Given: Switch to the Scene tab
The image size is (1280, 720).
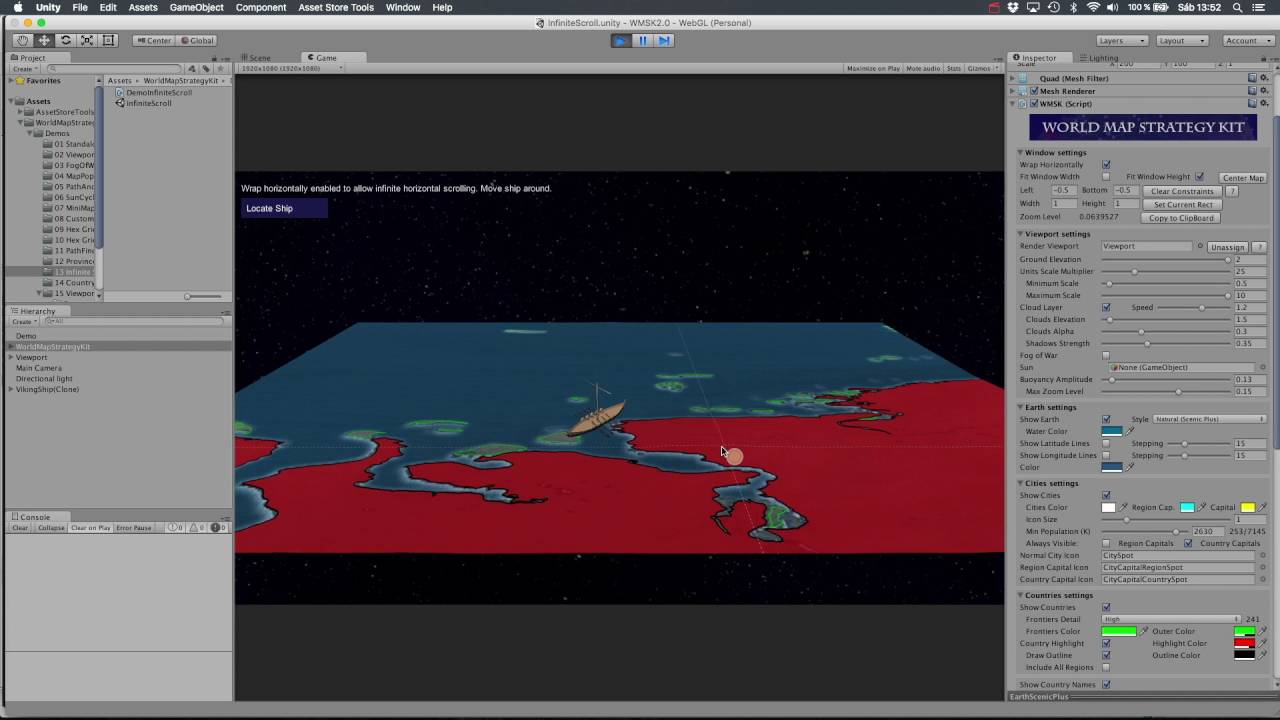Looking at the screenshot, I should [x=259, y=58].
